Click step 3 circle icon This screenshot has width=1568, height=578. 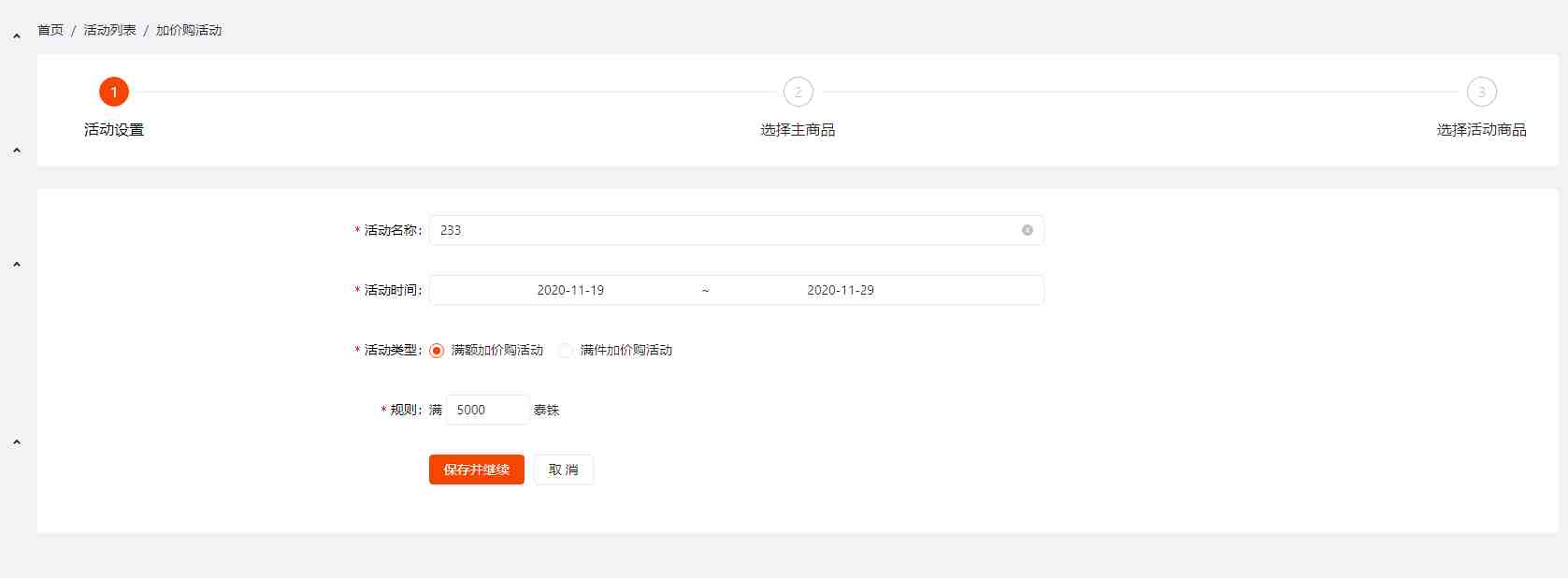coord(1481,92)
